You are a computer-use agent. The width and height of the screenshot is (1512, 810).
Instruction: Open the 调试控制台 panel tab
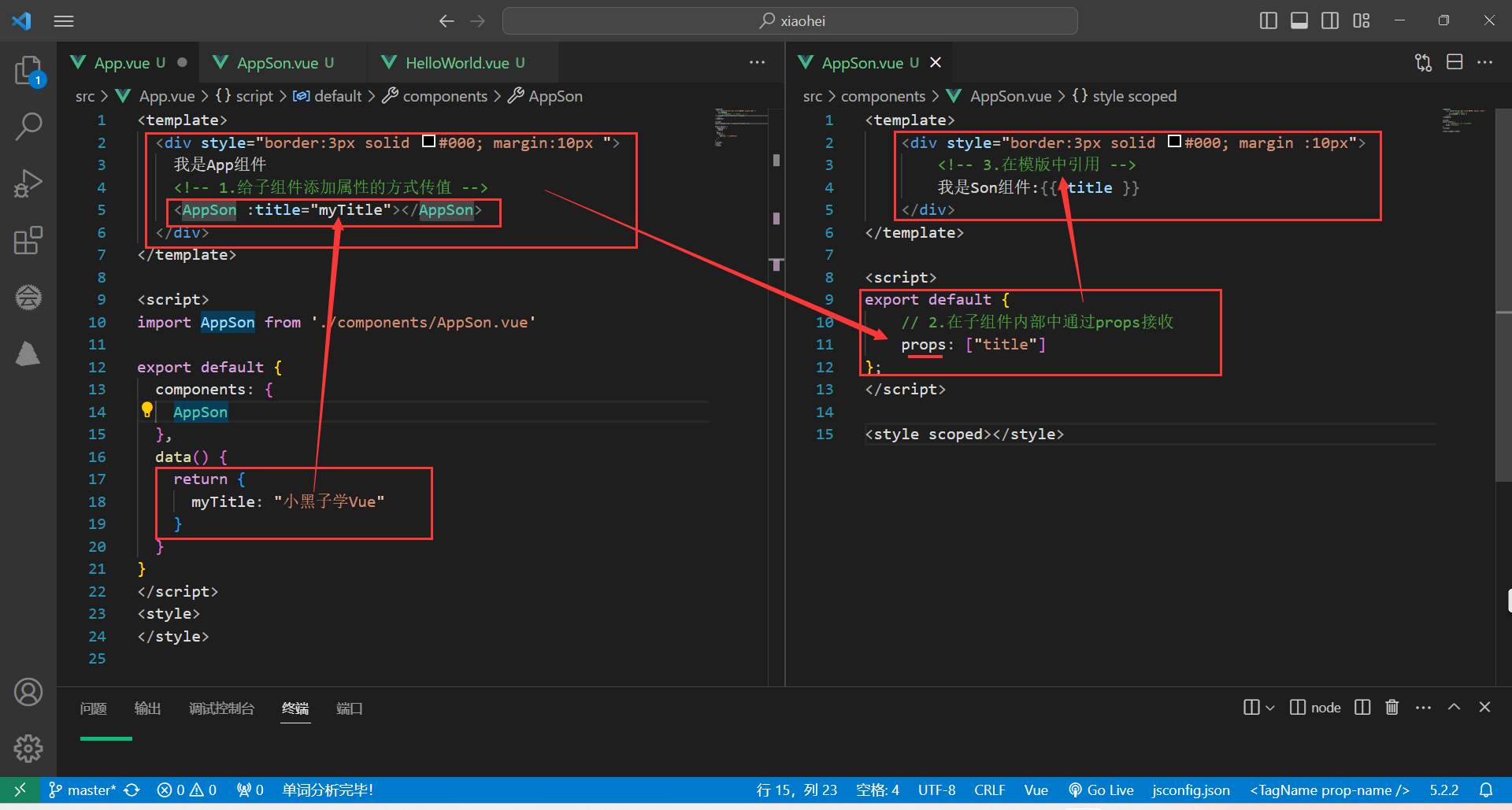tap(221, 708)
